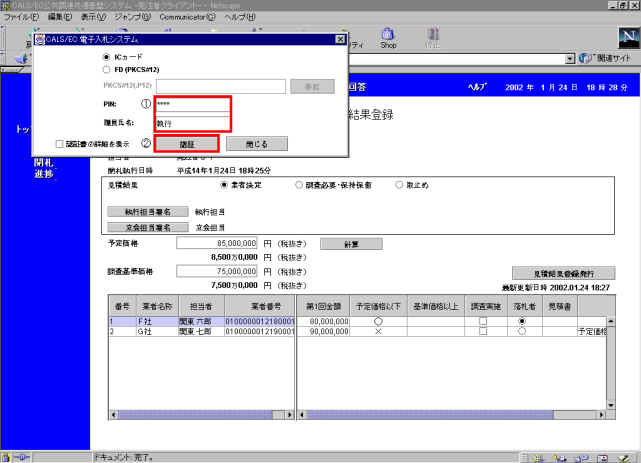
Task: Click the Stop (中止) toolbar icon
Action: pos(431,37)
